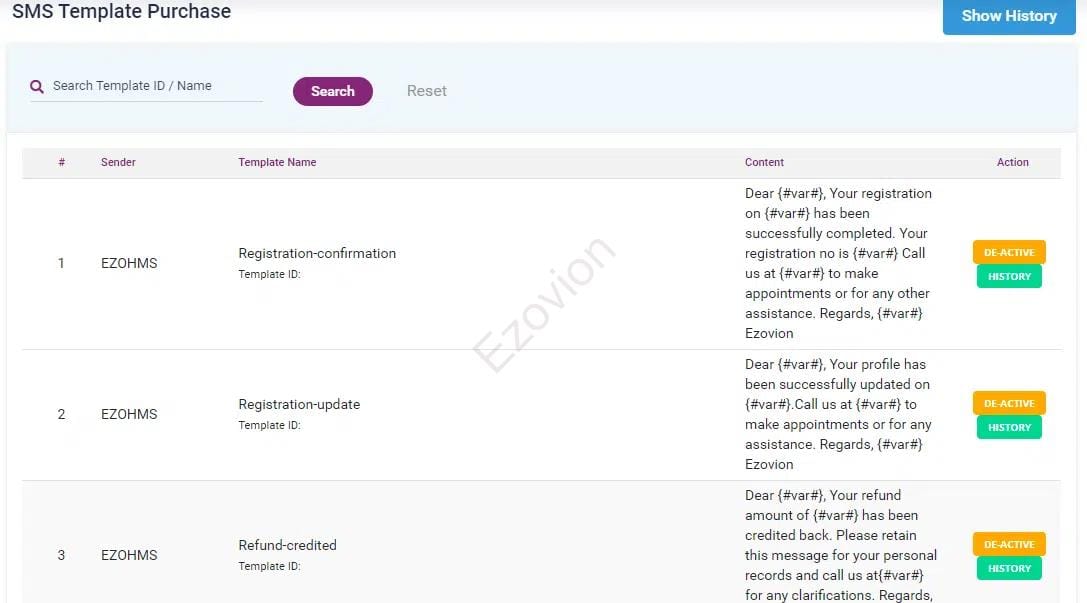
Task: View history for Registration-confirmation template
Action: click(x=1009, y=277)
